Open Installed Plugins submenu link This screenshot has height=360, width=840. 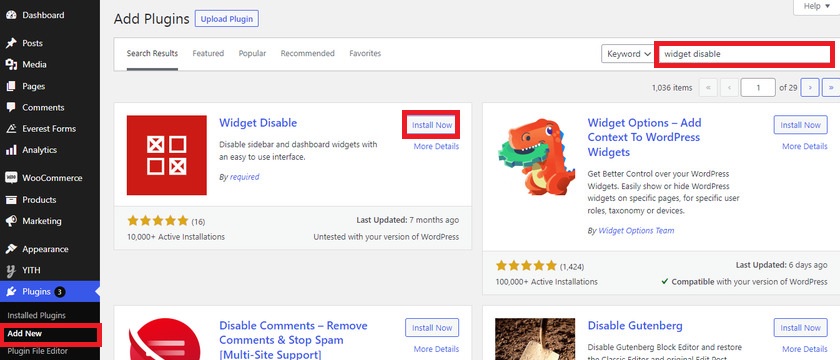[36, 316]
